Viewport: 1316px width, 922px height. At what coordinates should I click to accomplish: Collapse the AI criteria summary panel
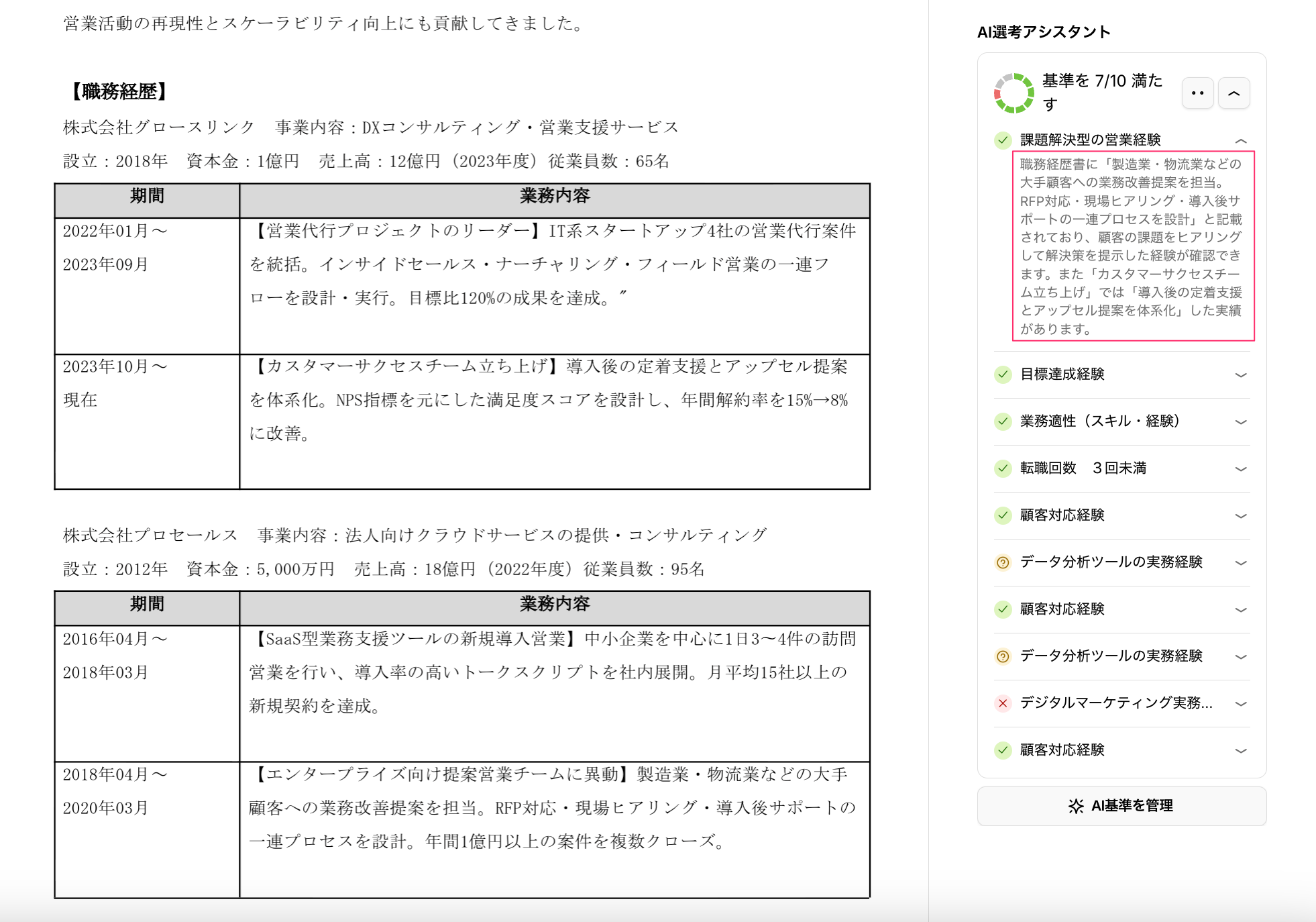tap(1233, 93)
